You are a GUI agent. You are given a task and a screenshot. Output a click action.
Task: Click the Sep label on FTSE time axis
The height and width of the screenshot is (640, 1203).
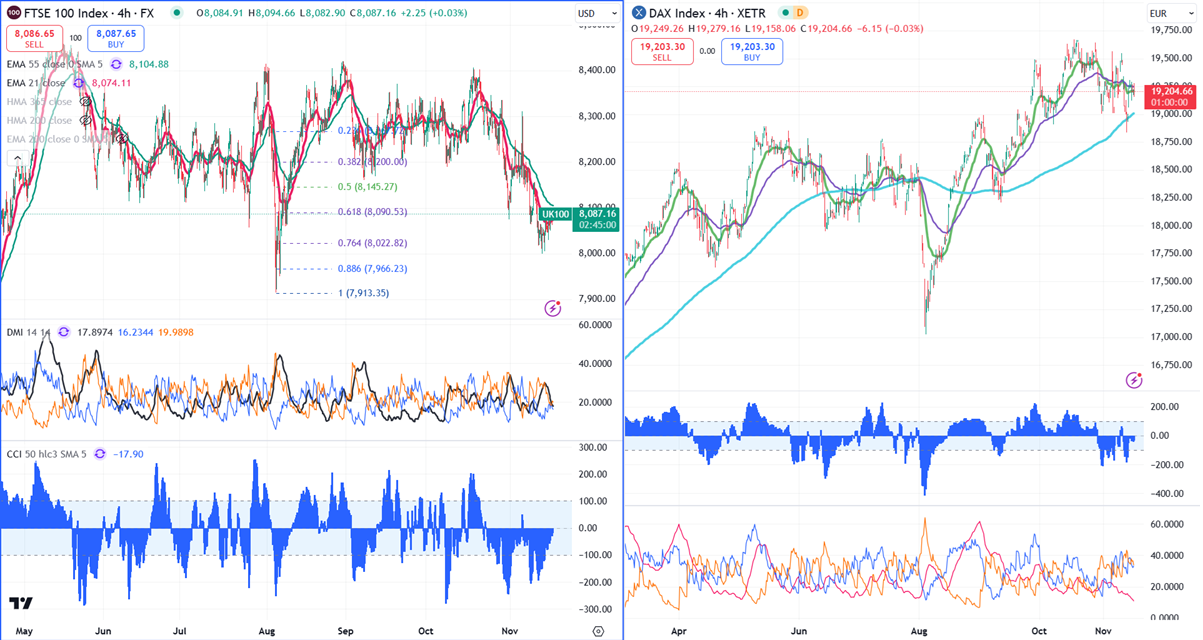pyautogui.click(x=346, y=631)
